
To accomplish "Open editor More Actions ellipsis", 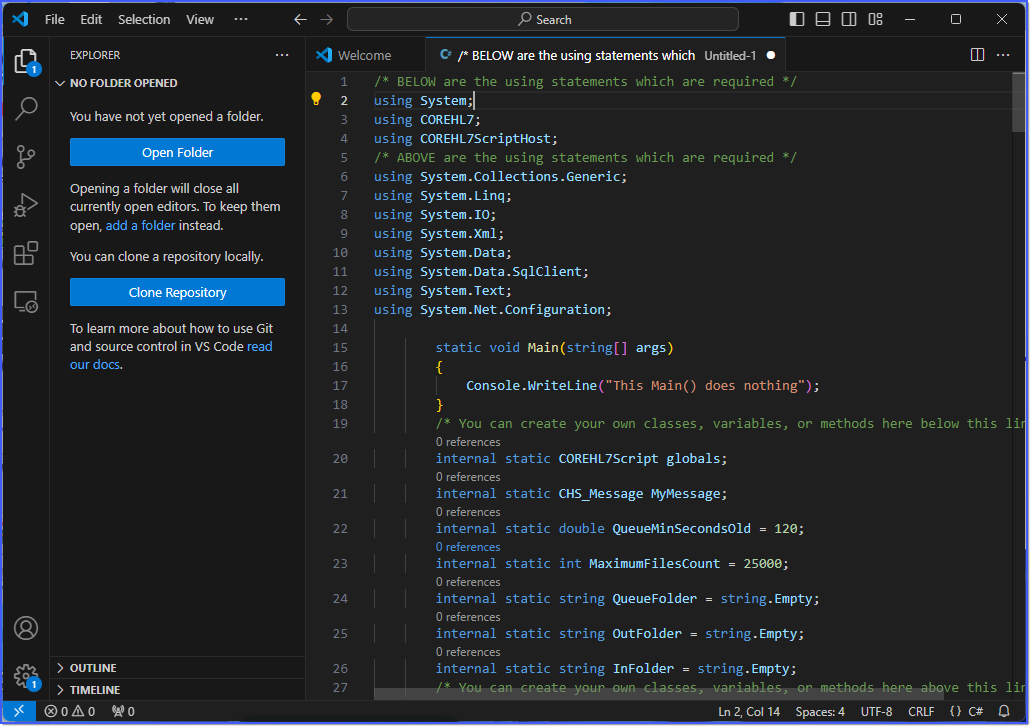I will (1004, 55).
